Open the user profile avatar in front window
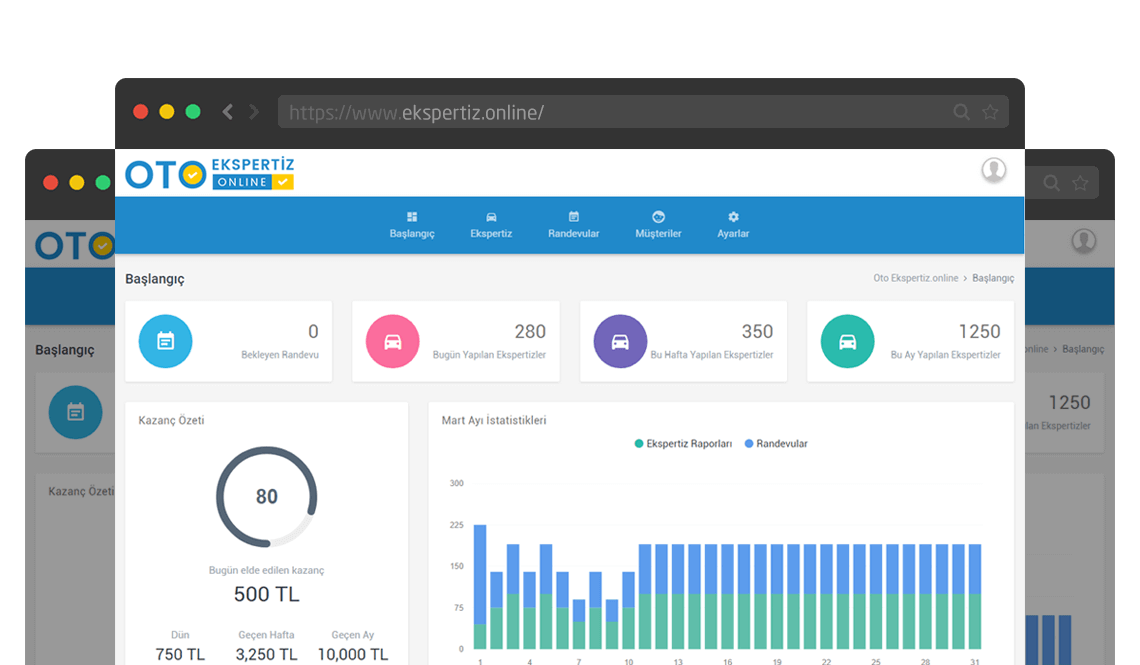Screen dimensions: 1140x665 994,170
